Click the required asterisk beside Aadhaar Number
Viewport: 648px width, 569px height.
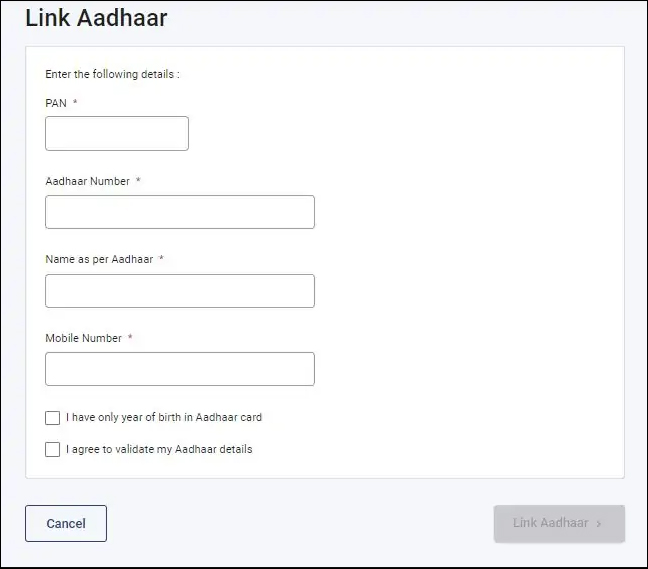[x=138, y=180]
